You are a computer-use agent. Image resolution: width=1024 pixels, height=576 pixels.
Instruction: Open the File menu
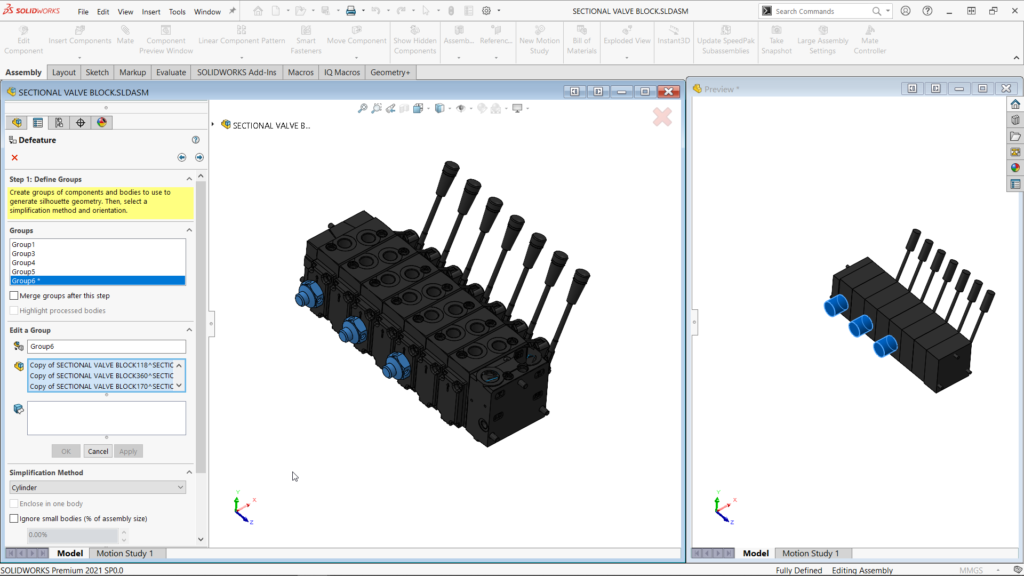click(x=83, y=12)
